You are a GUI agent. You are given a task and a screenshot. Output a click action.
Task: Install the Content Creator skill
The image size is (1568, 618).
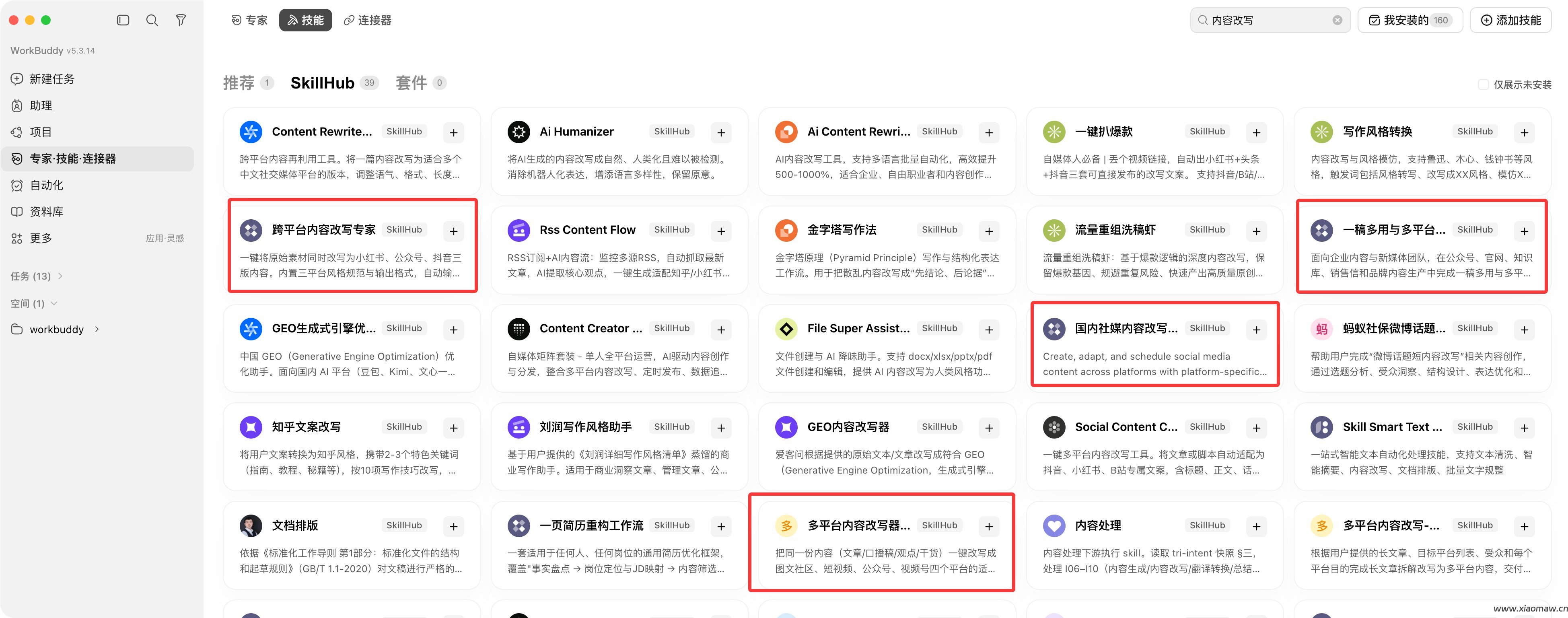721,330
